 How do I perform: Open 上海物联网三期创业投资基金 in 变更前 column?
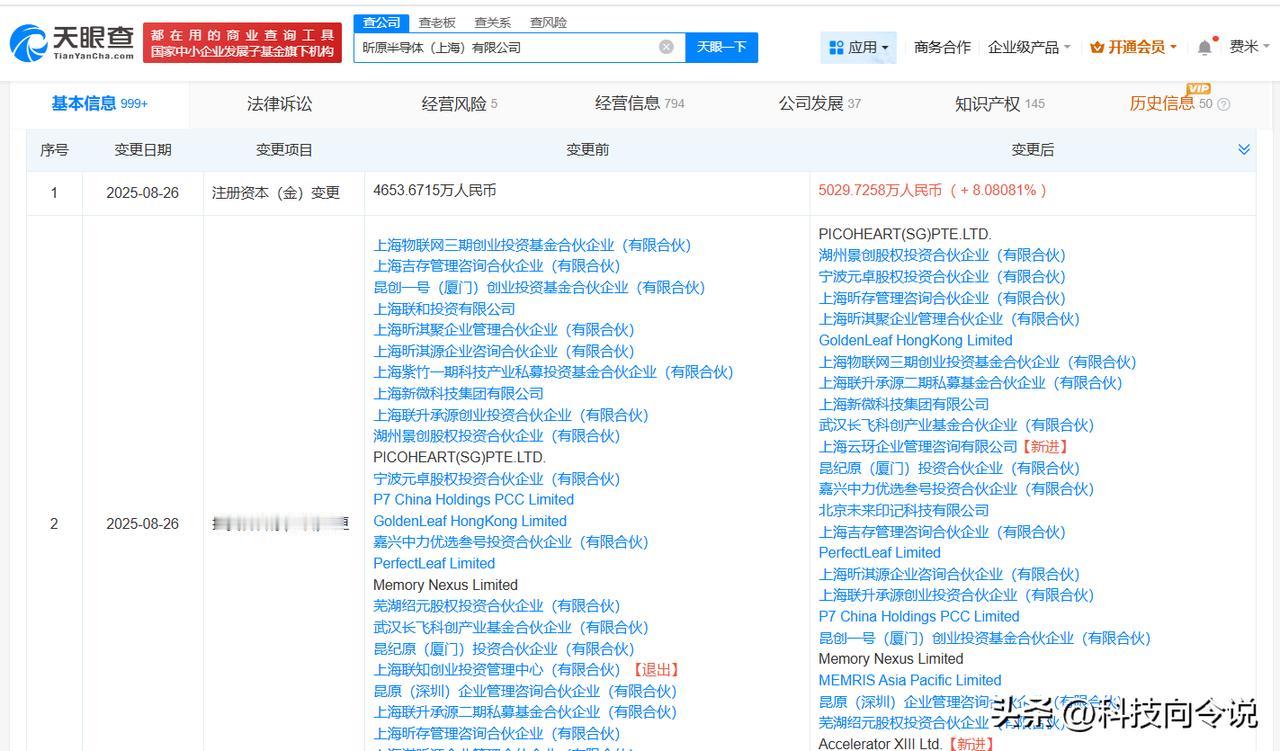(x=532, y=245)
